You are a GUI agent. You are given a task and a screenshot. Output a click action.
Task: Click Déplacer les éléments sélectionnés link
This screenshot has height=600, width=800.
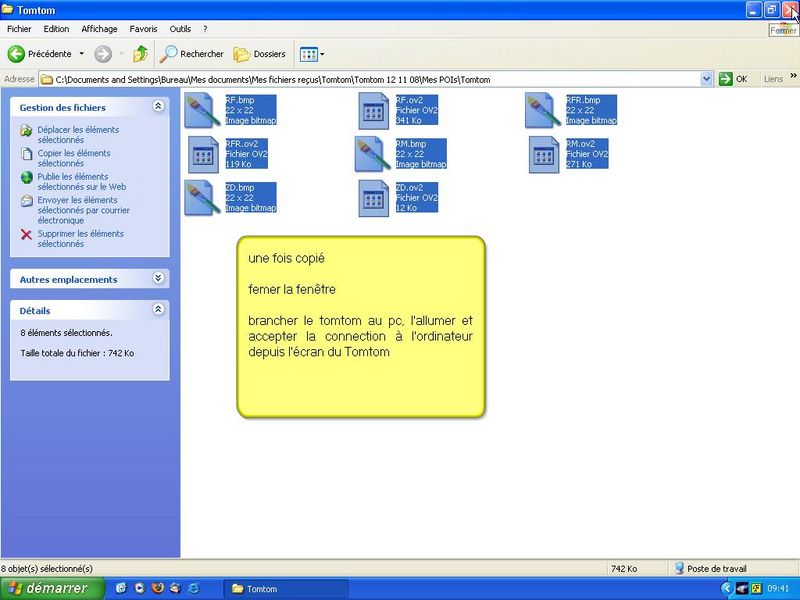pyautogui.click(x=78, y=135)
